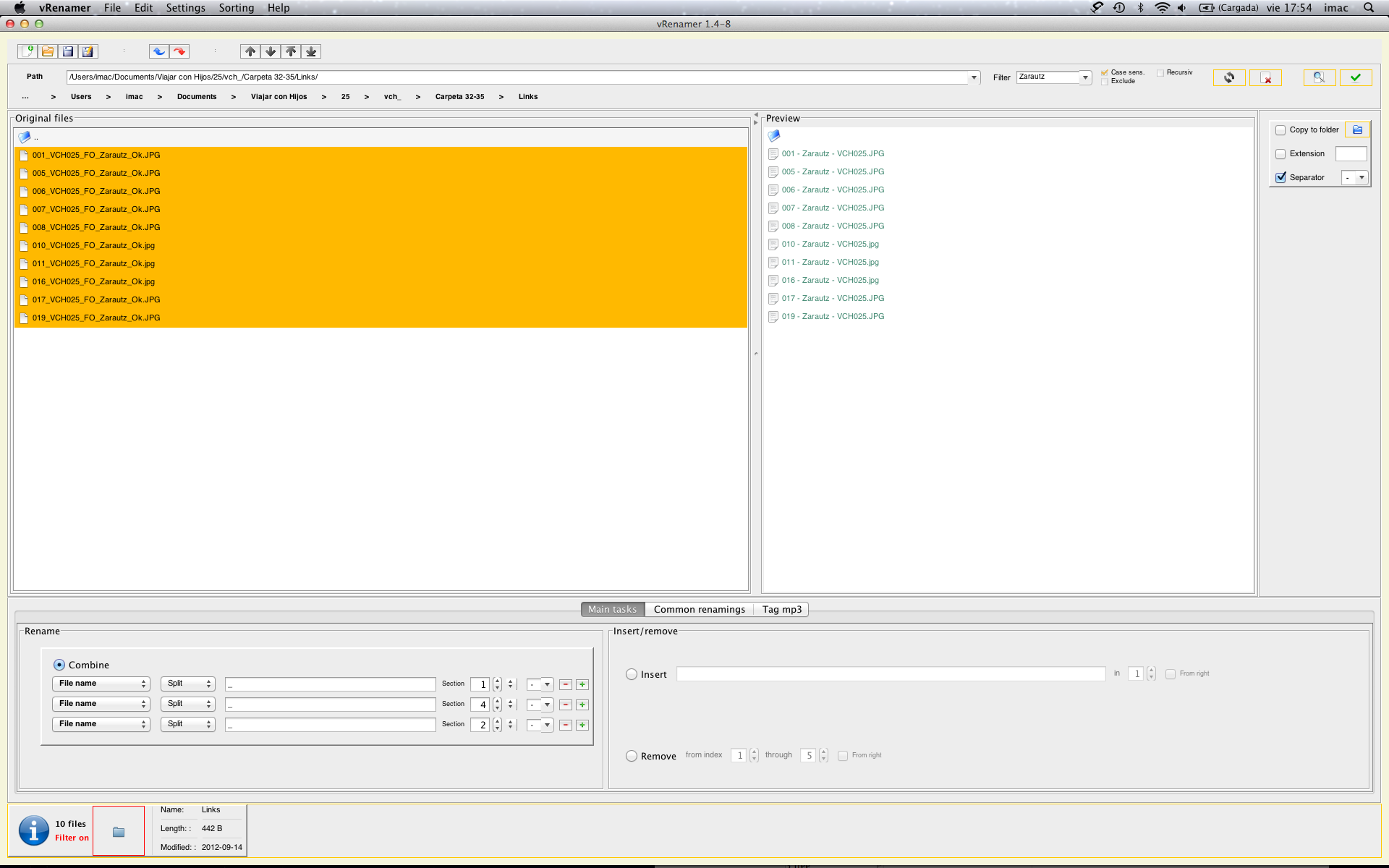Click the blue undo arrow icon

tap(159, 51)
